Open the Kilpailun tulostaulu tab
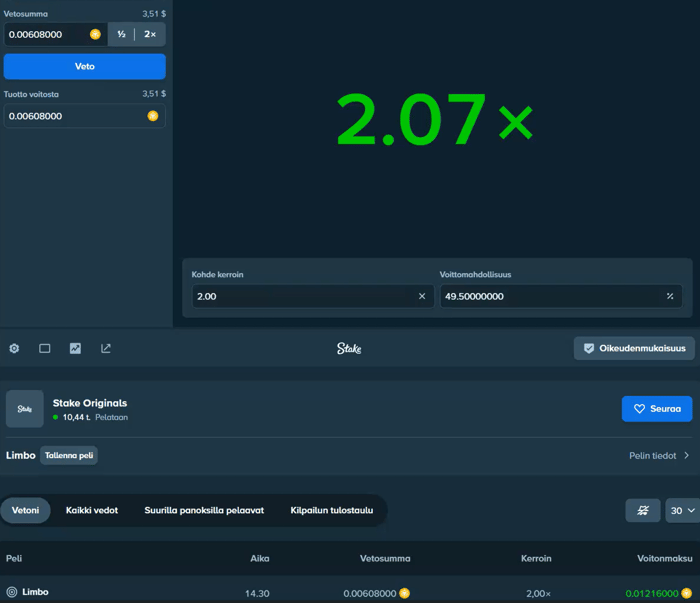700x603 pixels. click(332, 510)
